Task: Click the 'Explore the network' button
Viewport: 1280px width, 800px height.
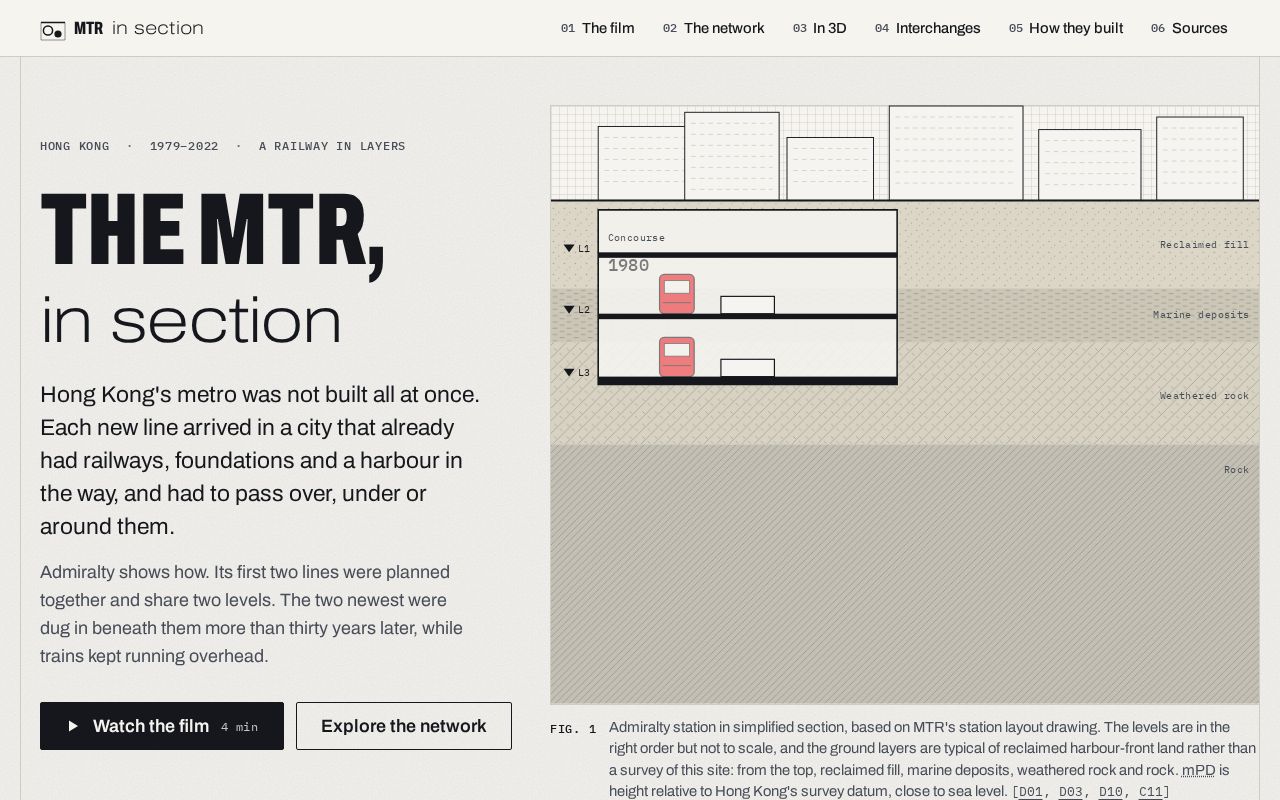Action: [404, 726]
